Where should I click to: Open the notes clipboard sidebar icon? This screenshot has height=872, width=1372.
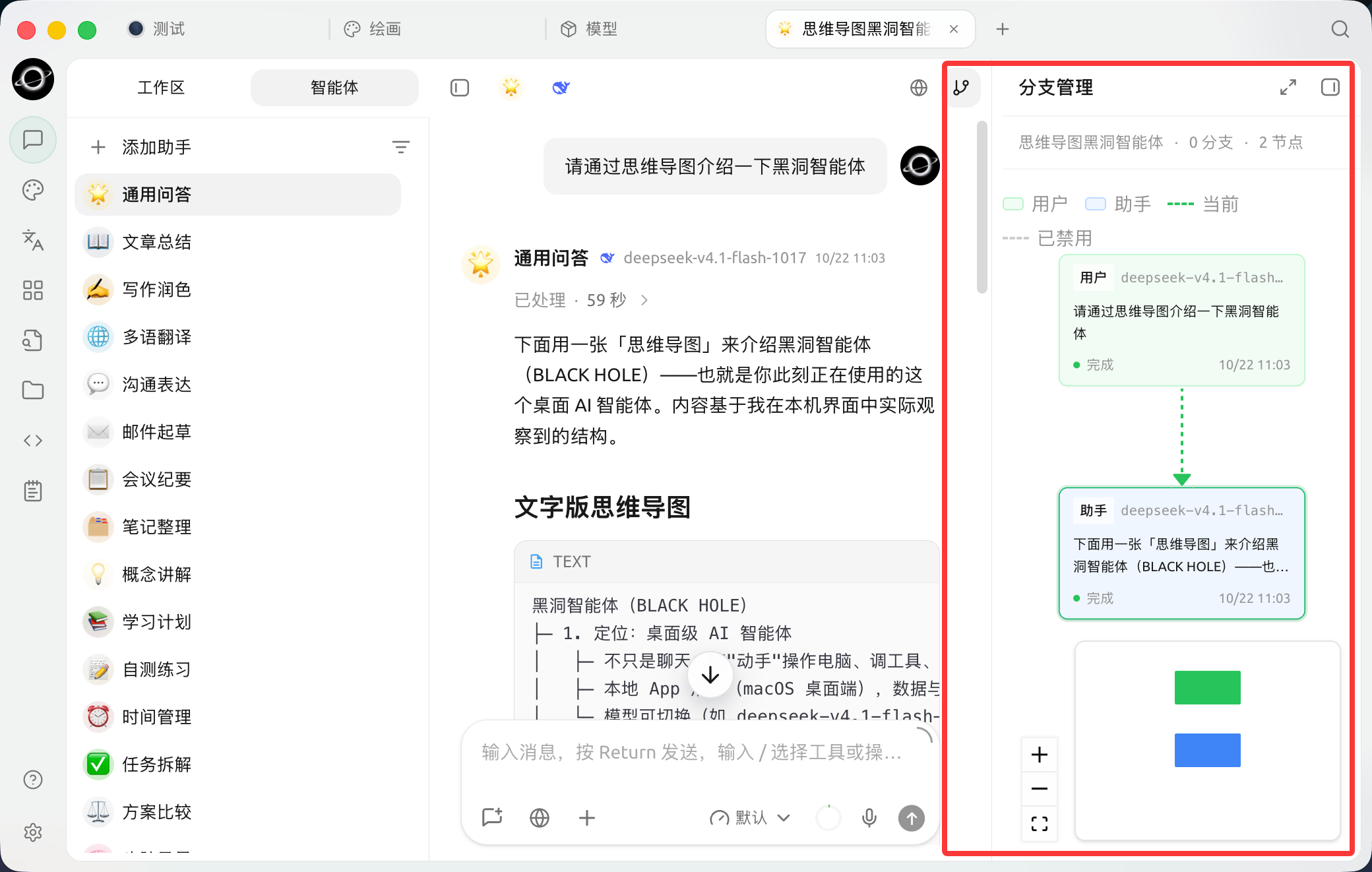coord(33,491)
